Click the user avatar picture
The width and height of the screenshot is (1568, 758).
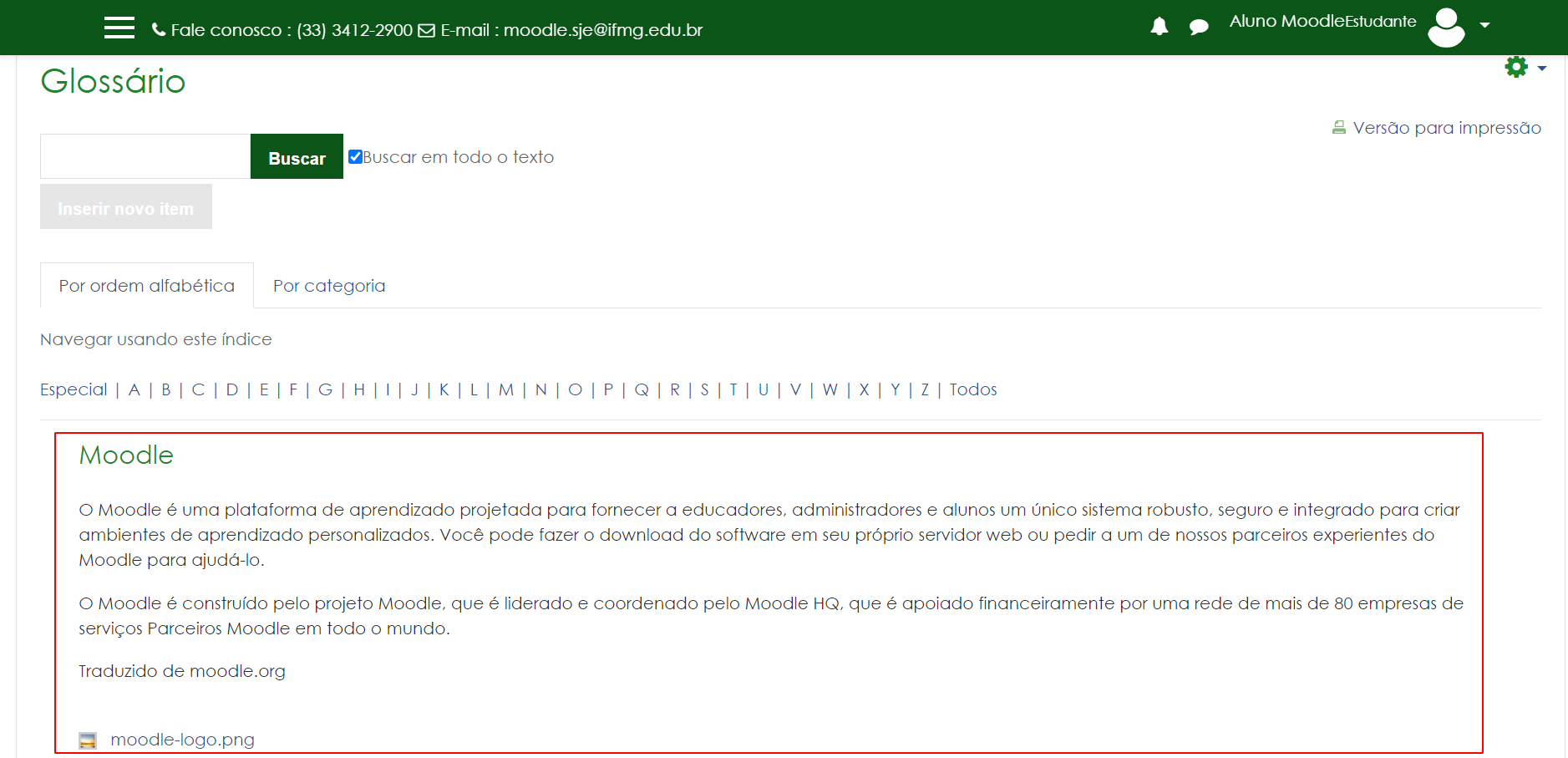(x=1447, y=26)
